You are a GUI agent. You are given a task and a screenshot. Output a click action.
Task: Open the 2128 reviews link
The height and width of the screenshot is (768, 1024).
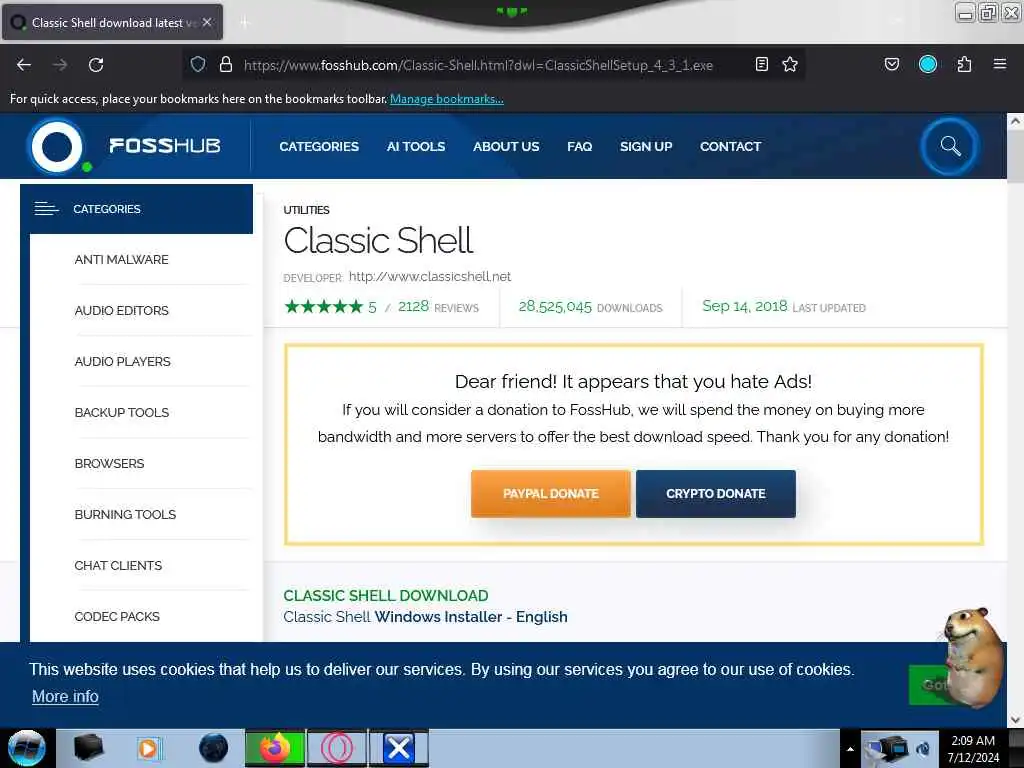point(438,306)
